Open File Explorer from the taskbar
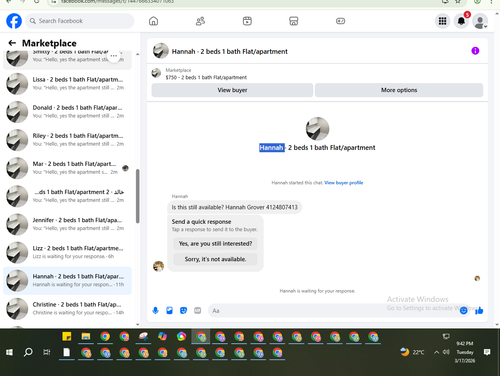This screenshot has height=376, width=500. pyautogui.click(x=86, y=336)
